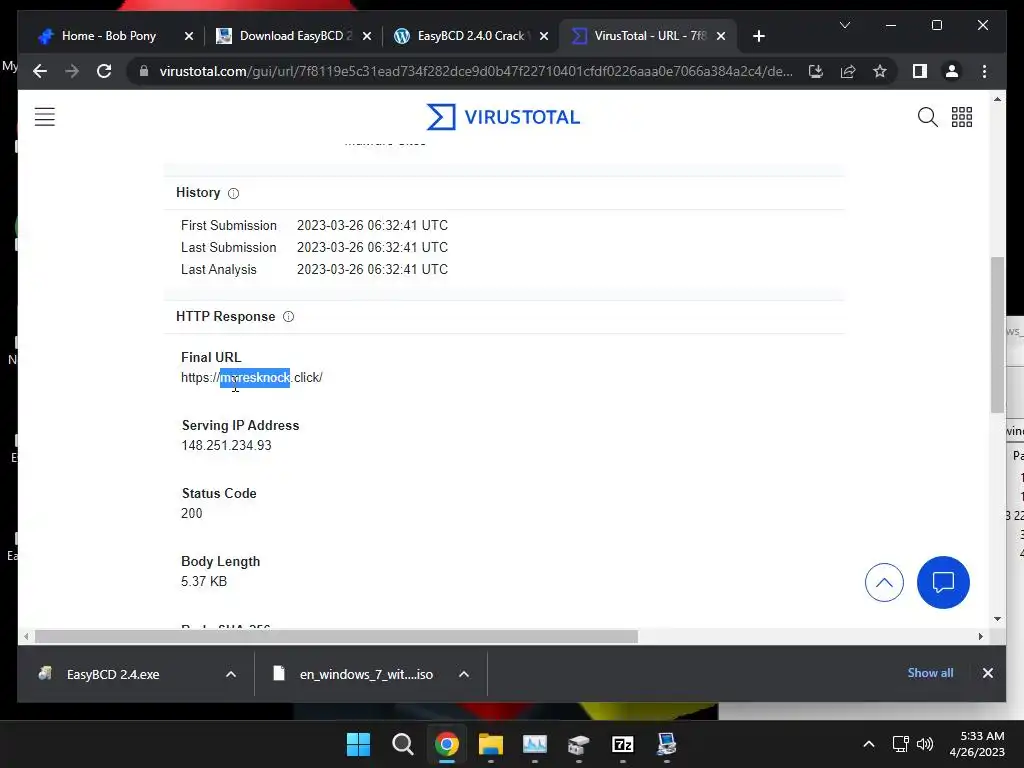Viewport: 1024px width, 768px height.
Task: Click the scroll-to-top arrow button
Action: (884, 583)
